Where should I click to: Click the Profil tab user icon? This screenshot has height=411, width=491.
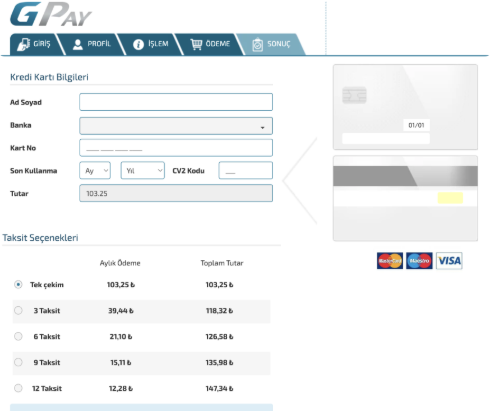(78, 44)
